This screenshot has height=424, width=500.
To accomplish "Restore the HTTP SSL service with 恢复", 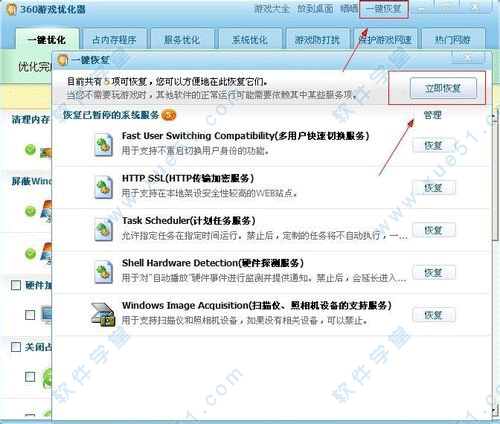I will click(x=434, y=188).
